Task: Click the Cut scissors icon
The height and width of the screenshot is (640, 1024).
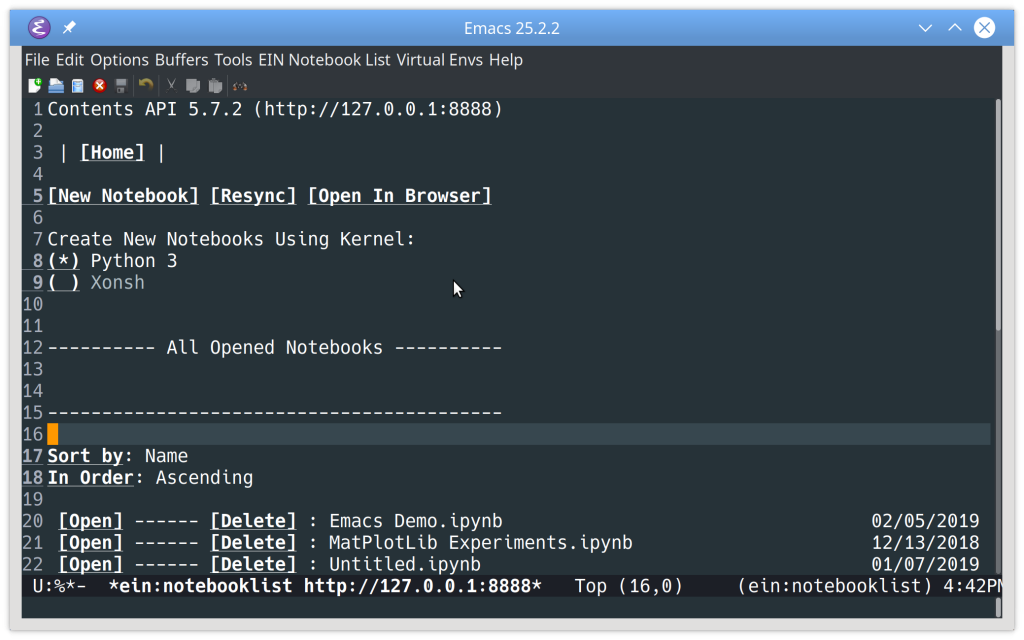Action: tap(171, 86)
